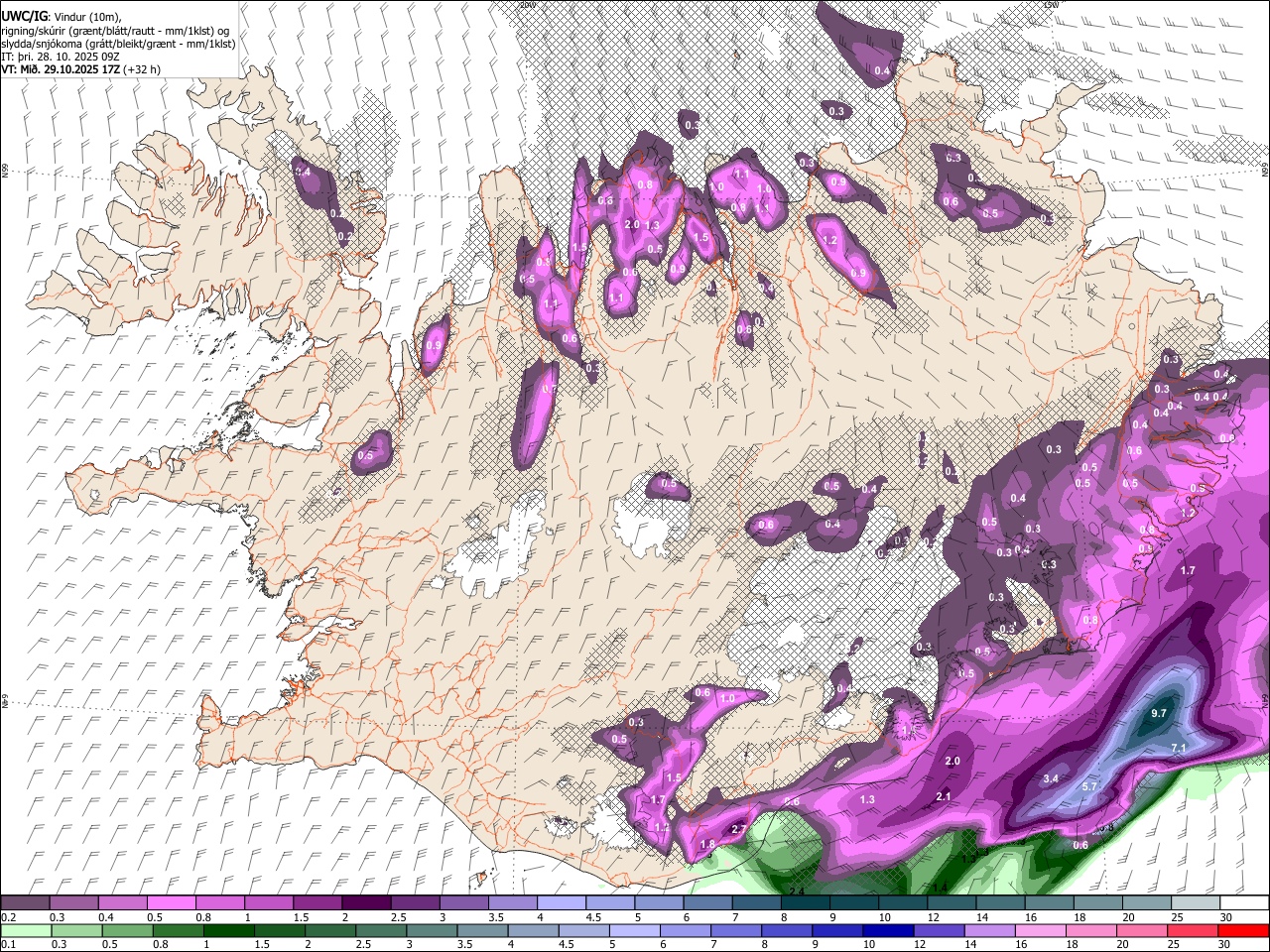Select dark blue swatch between 10 and 12, bottom row
Image resolution: width=1270 pixels, height=952 pixels.
coord(887,930)
